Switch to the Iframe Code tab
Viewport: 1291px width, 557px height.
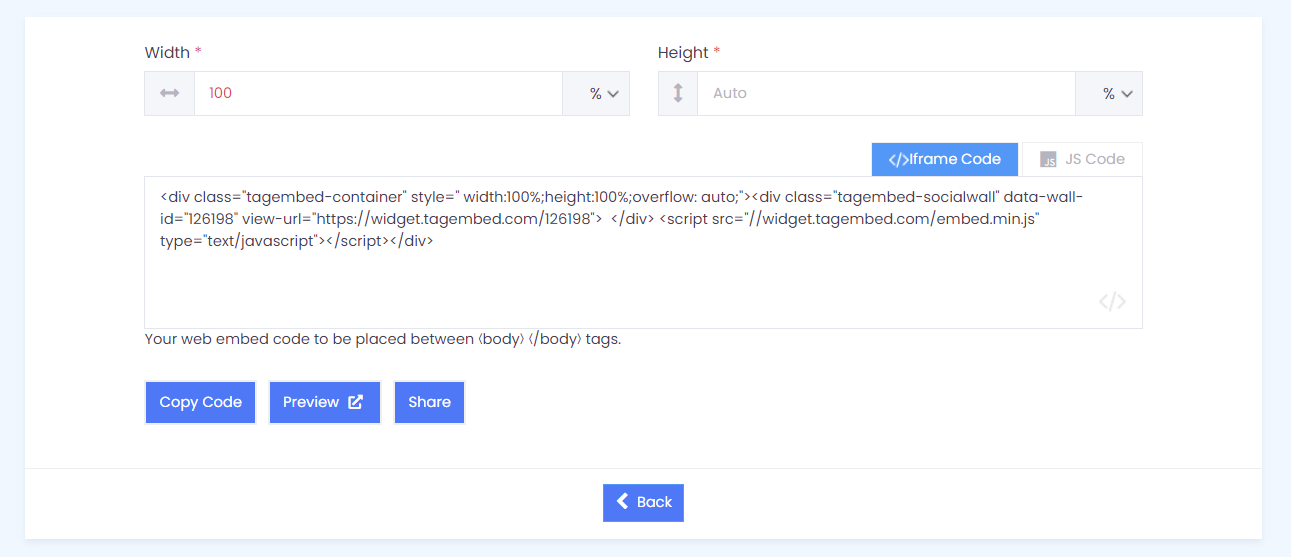click(x=945, y=159)
